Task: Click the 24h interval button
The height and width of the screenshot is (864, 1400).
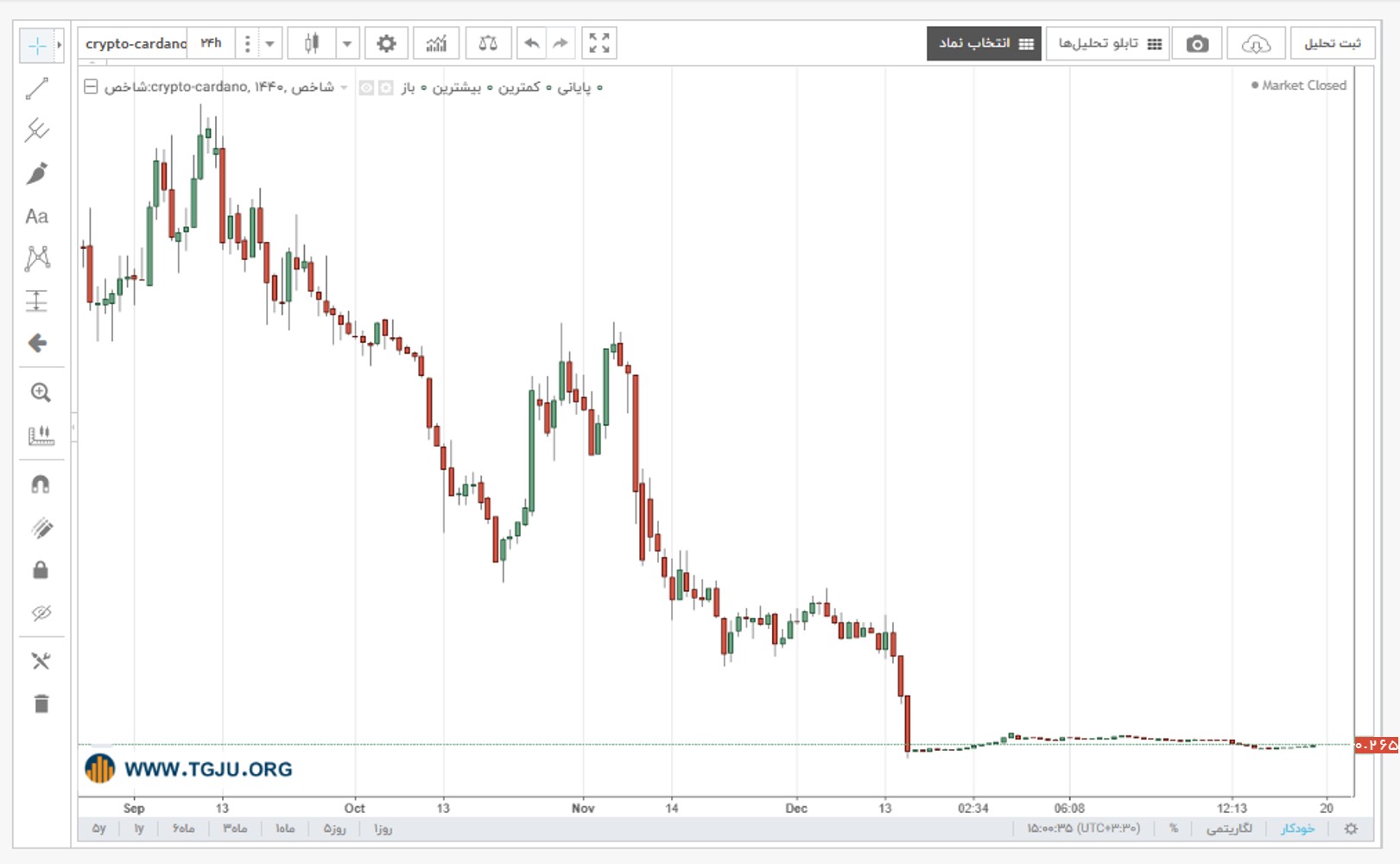Action: [x=211, y=43]
